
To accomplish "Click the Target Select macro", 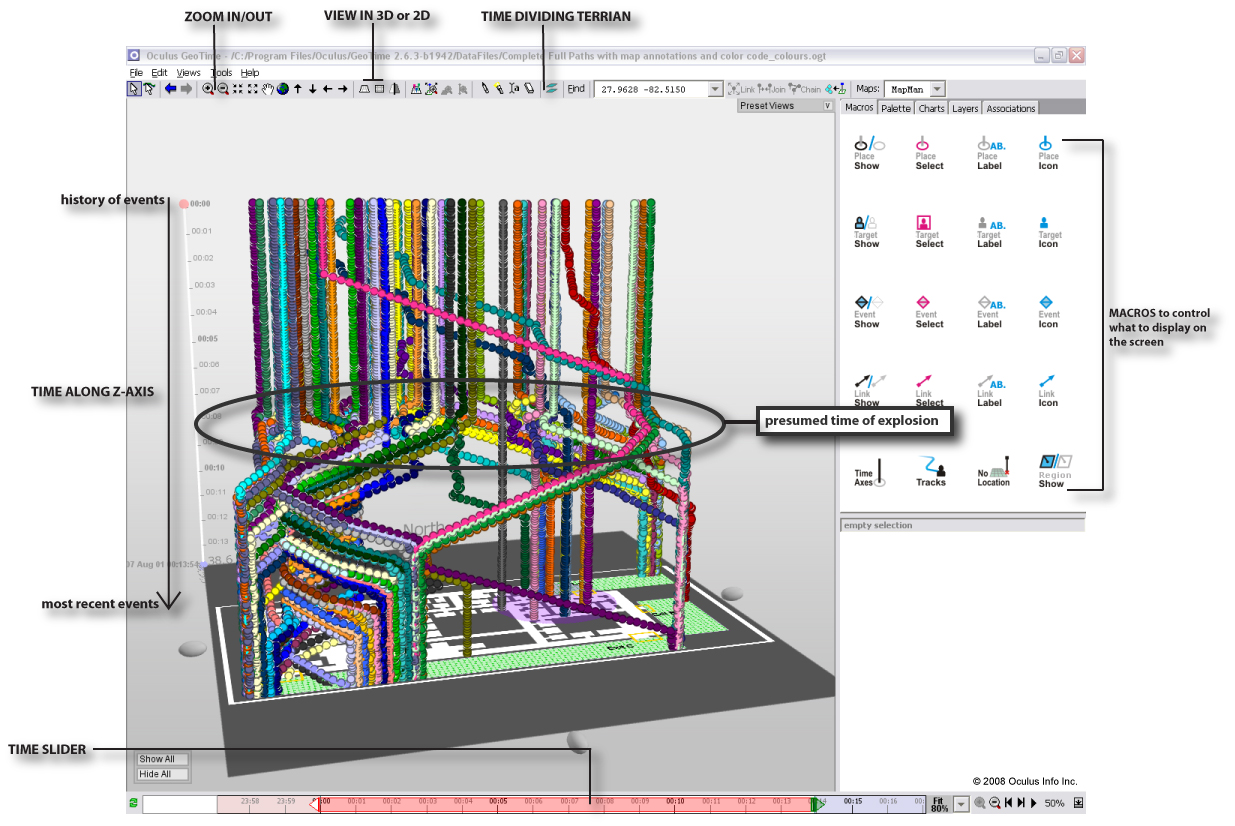I will coord(928,232).
